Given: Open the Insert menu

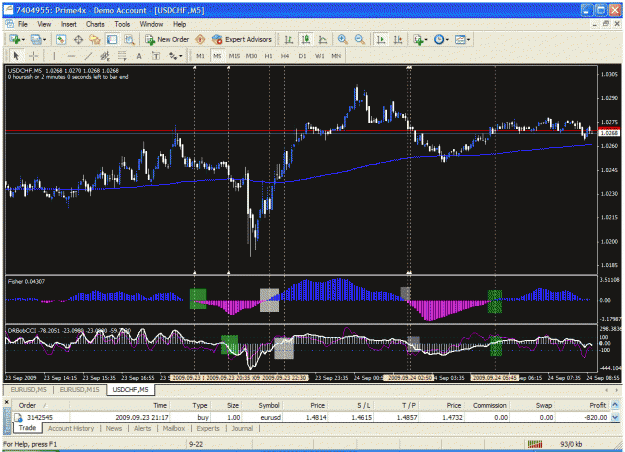Looking at the screenshot, I should point(69,24).
